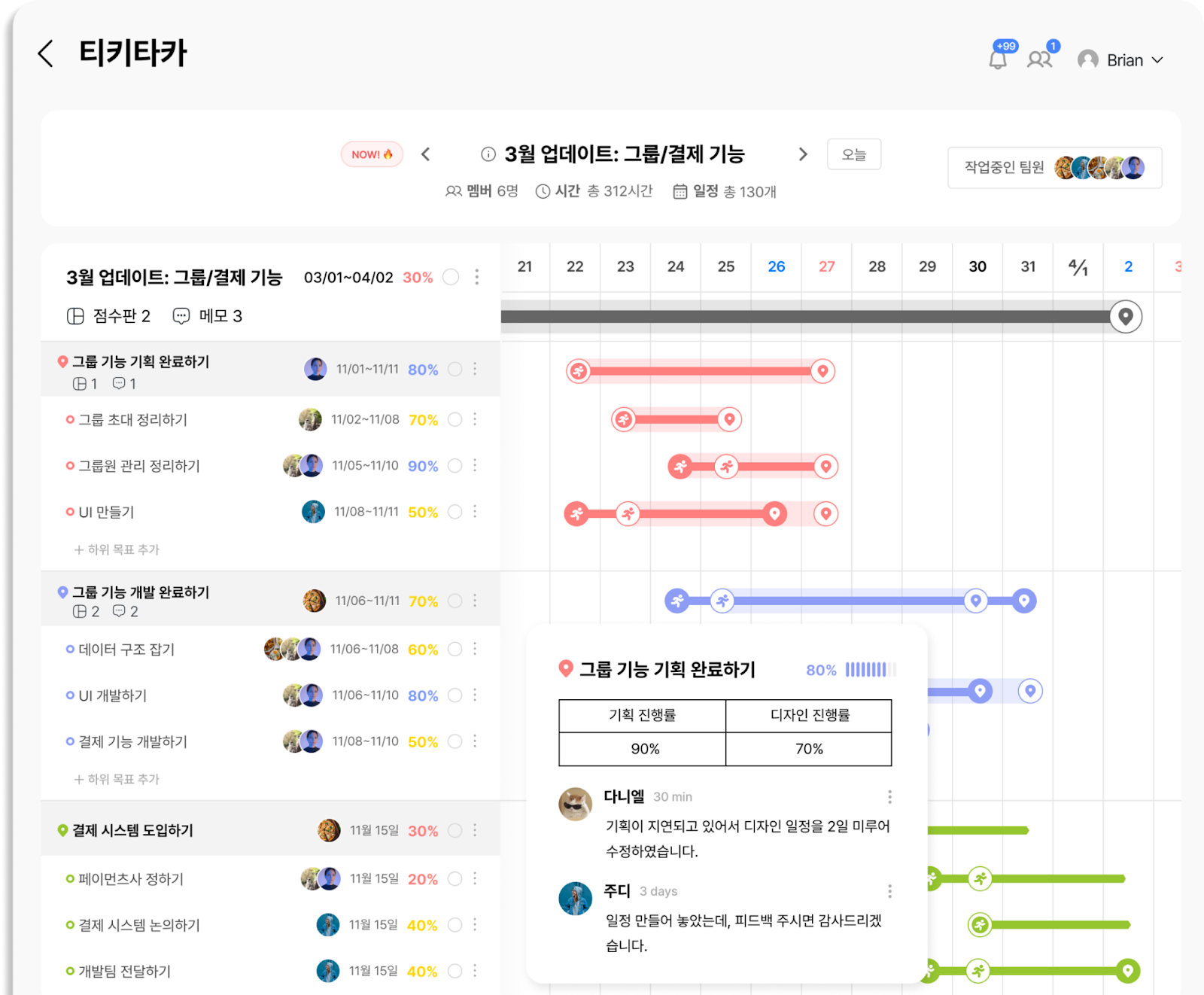Open options menu for 주디's comment

889,892
